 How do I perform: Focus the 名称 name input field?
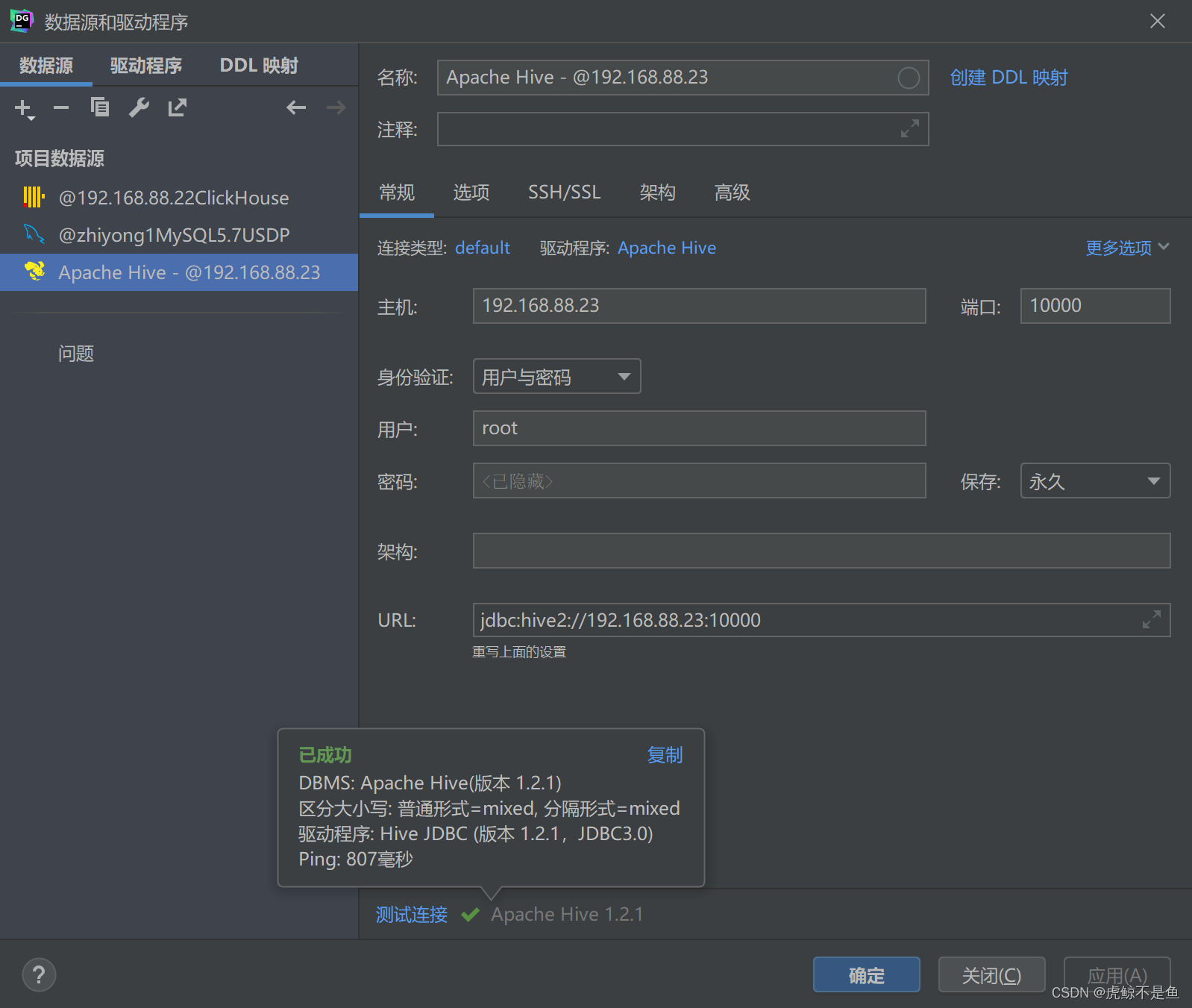click(x=683, y=78)
